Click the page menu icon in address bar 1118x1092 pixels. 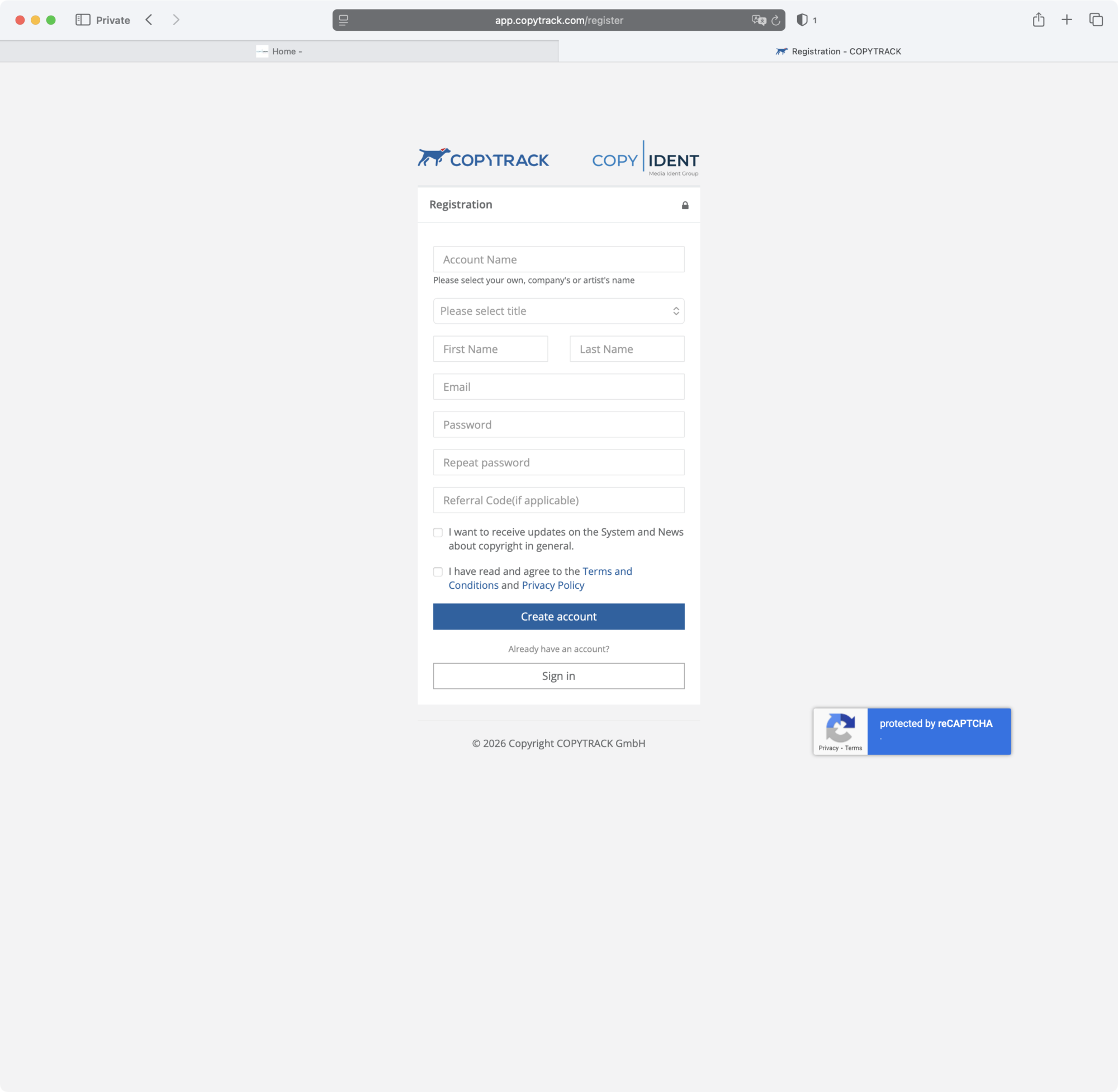coord(343,20)
